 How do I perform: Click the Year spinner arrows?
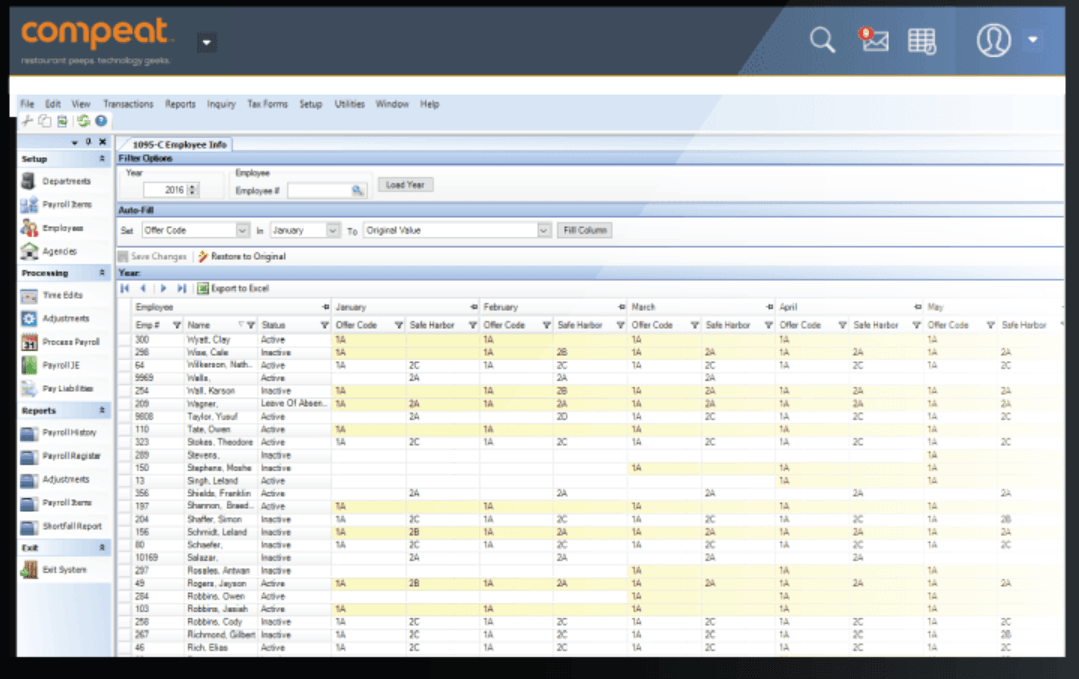pyautogui.click(x=193, y=190)
